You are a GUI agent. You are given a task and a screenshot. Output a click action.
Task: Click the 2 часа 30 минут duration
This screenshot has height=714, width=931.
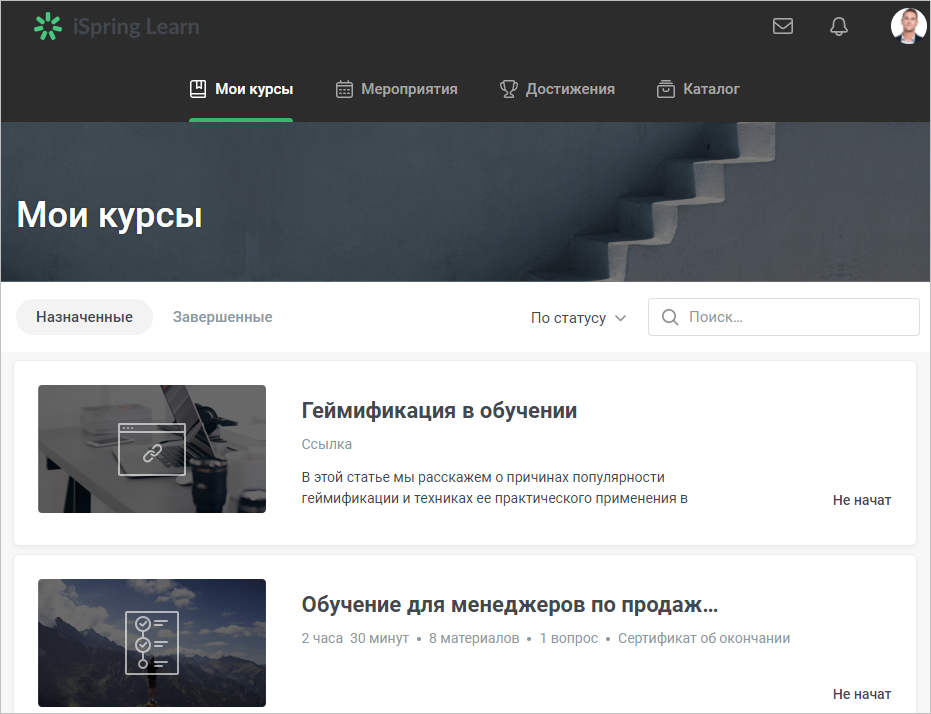point(355,638)
